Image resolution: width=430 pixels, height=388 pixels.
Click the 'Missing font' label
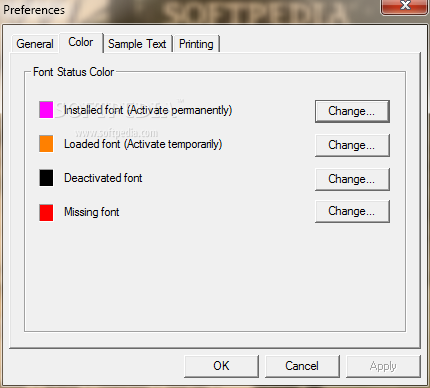pos(92,212)
